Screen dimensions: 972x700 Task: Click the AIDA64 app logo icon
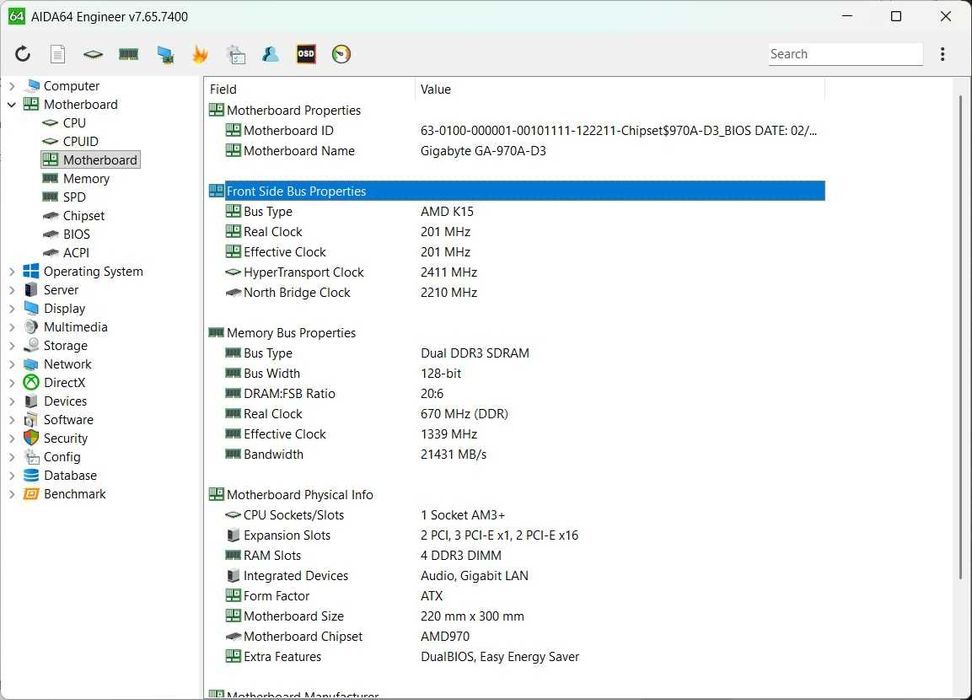(x=17, y=16)
